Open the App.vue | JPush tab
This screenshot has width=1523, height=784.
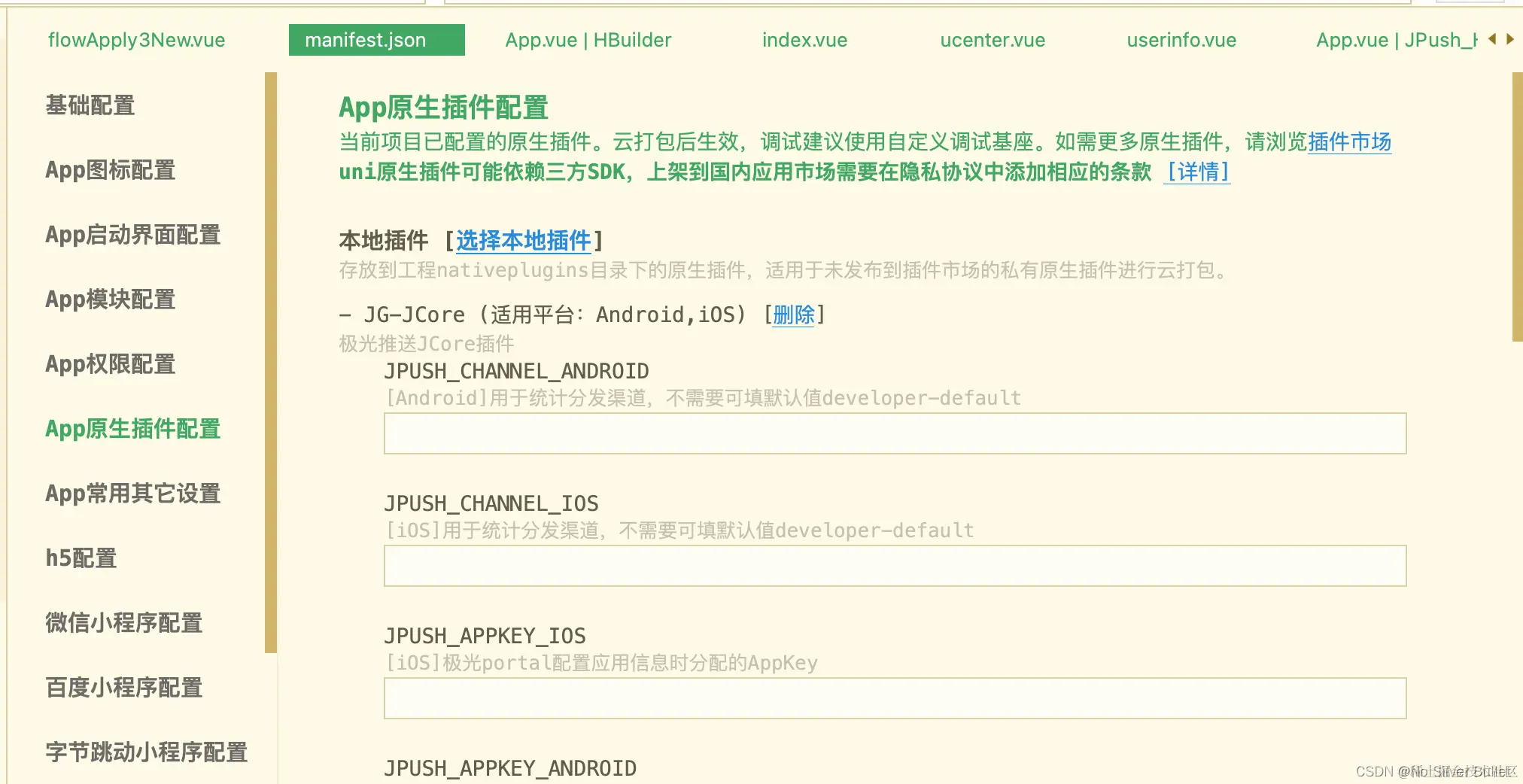pos(1397,40)
